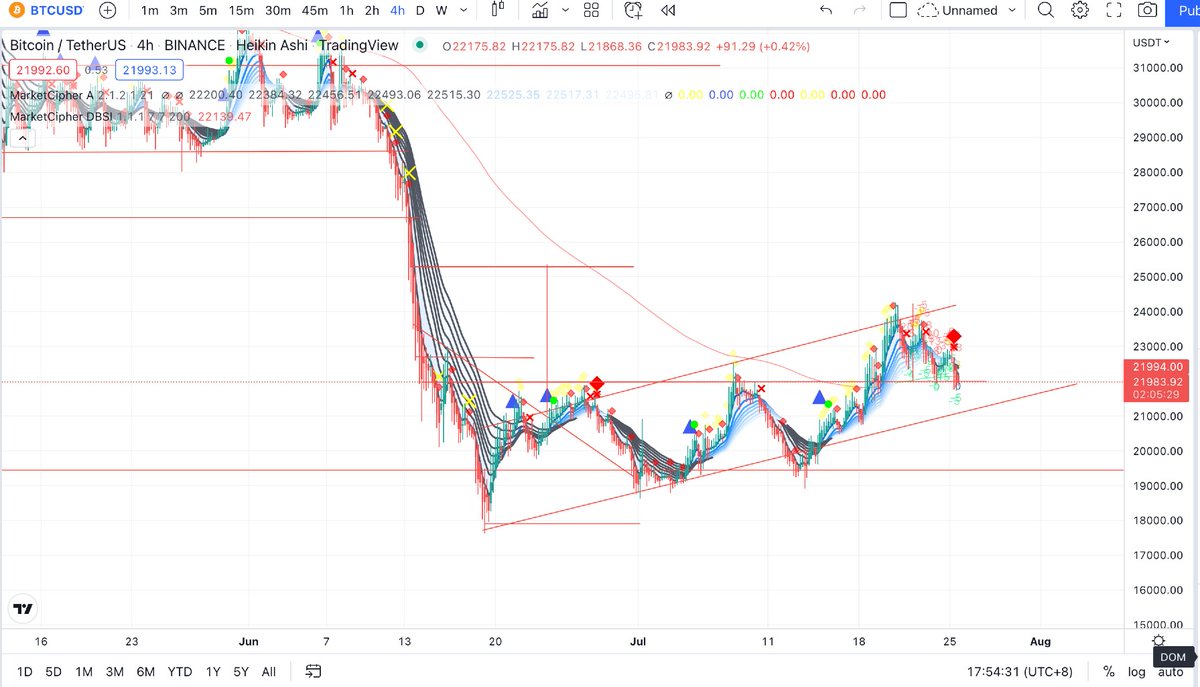The height and width of the screenshot is (687, 1200).
Task: Switch to the weekly W timeframe
Action: [441, 10]
